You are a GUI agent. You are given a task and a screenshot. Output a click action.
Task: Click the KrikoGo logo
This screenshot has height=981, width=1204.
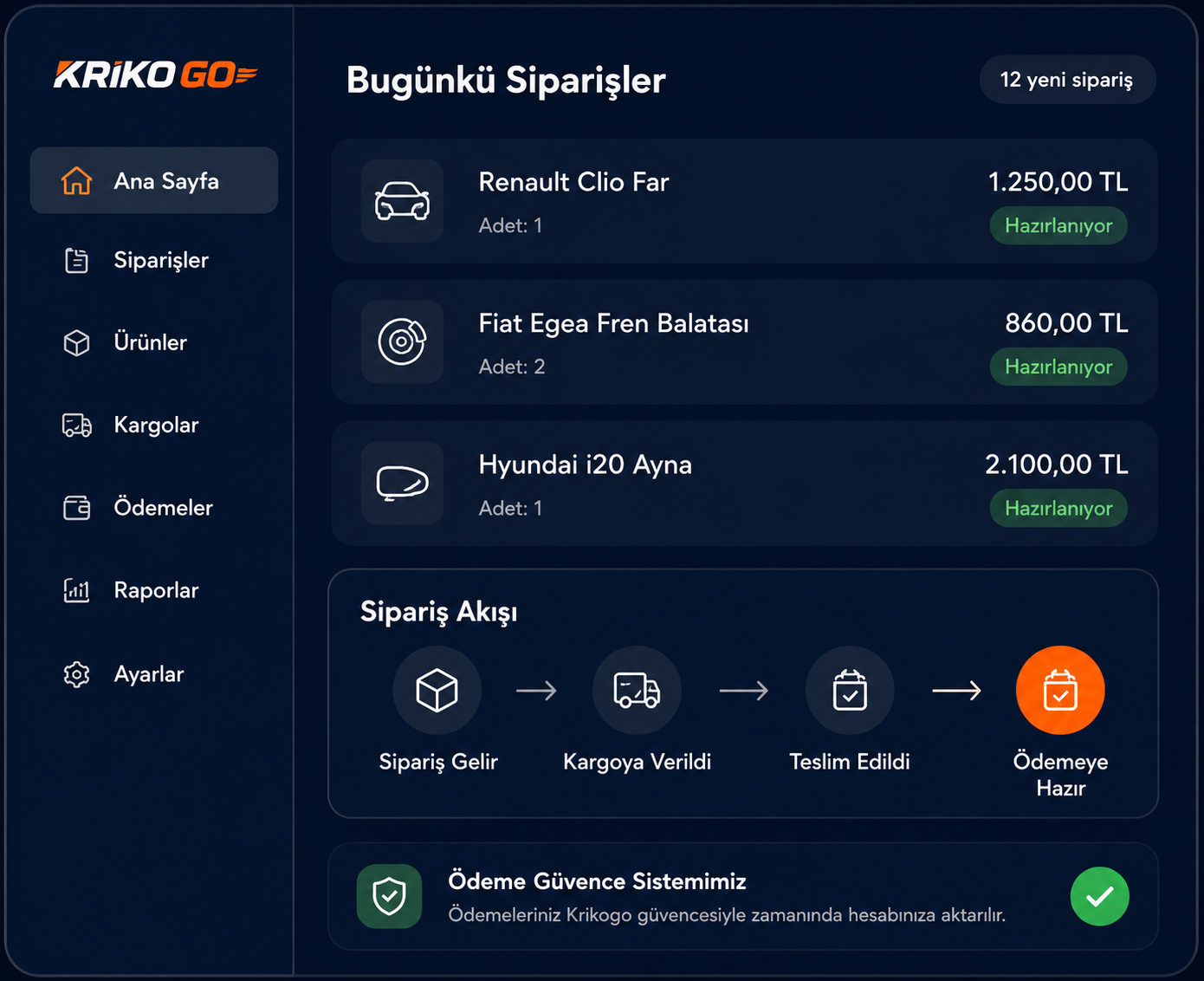pyautogui.click(x=156, y=75)
